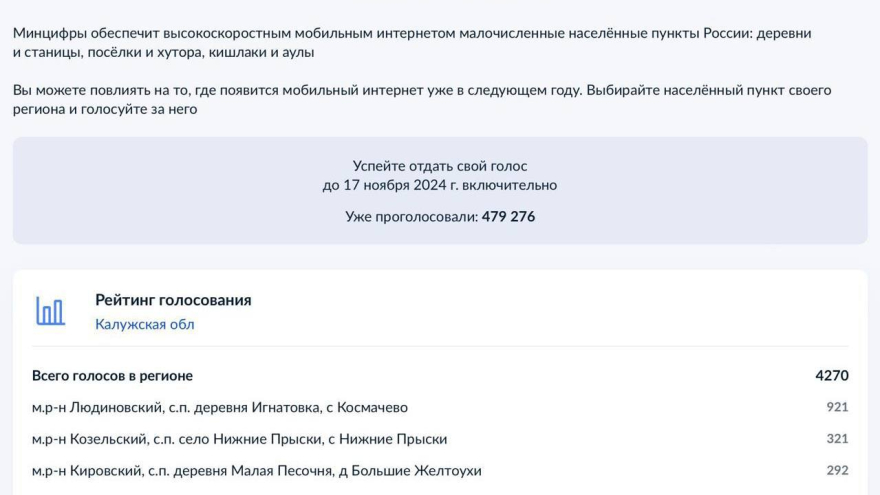Click the regional total 4270 value
This screenshot has width=880, height=495.
[x=832, y=375]
